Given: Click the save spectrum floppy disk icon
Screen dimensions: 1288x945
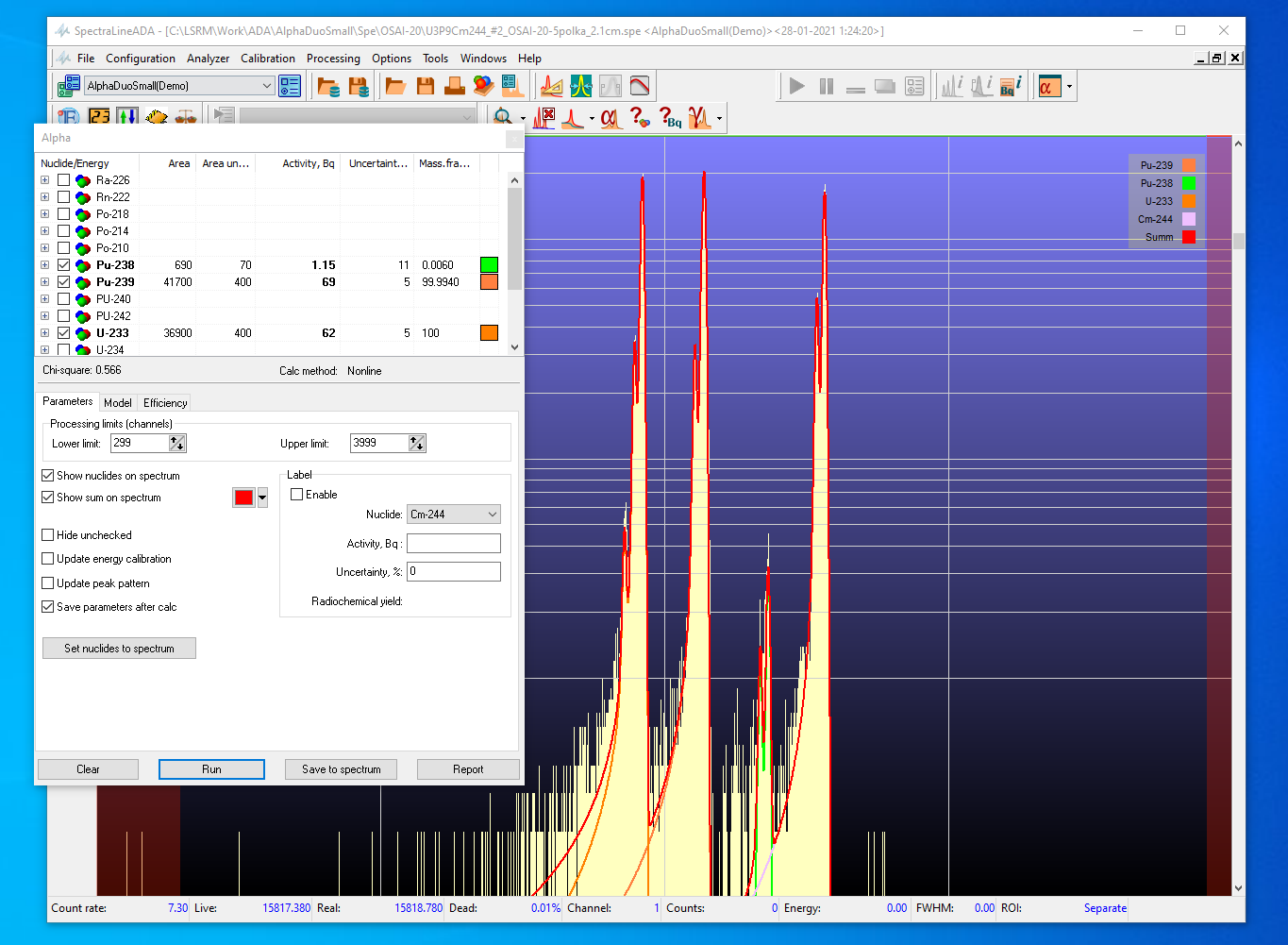Looking at the screenshot, I should [x=425, y=87].
